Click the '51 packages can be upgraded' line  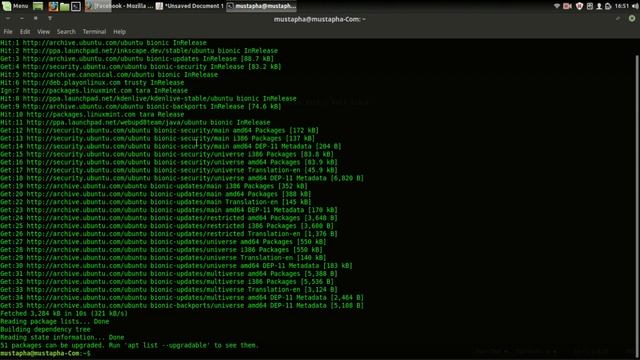pos(129,345)
